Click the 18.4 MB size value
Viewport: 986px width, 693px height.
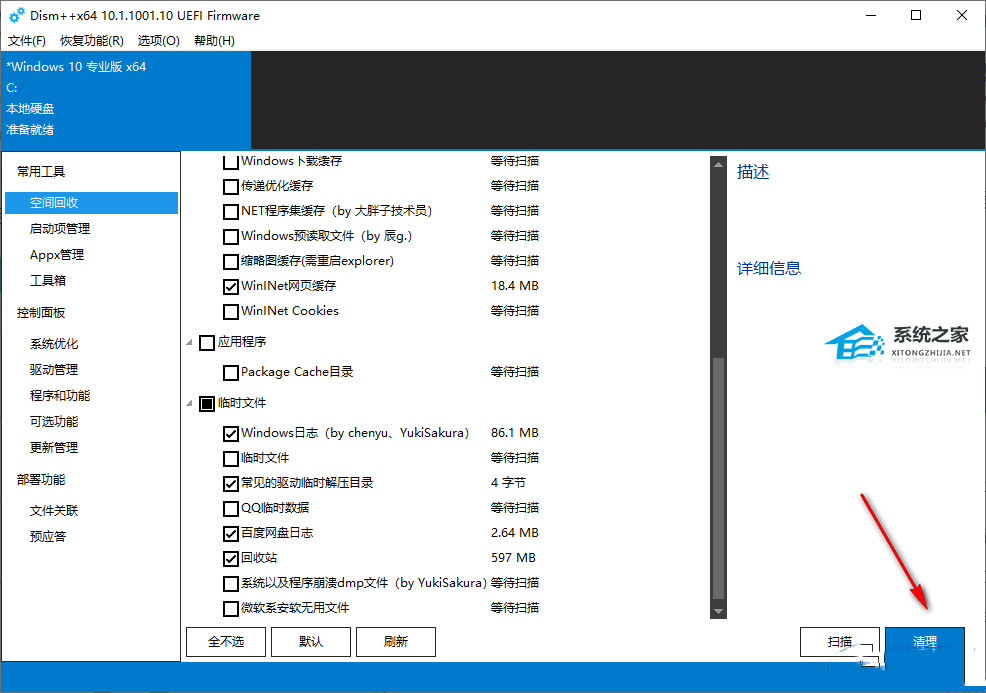[x=514, y=286]
